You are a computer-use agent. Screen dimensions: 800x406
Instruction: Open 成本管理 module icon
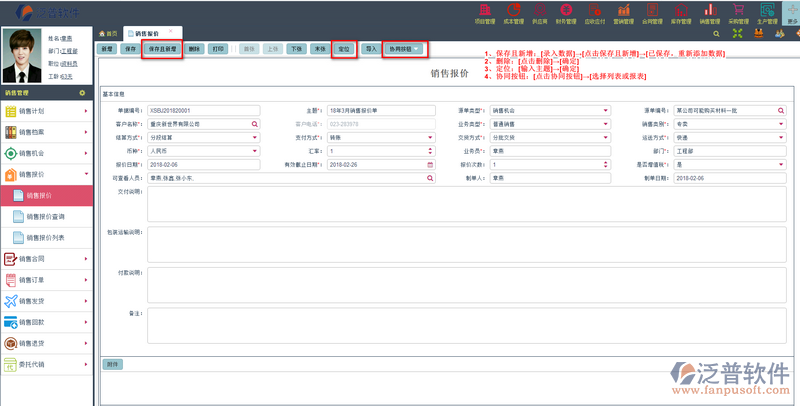tap(513, 10)
